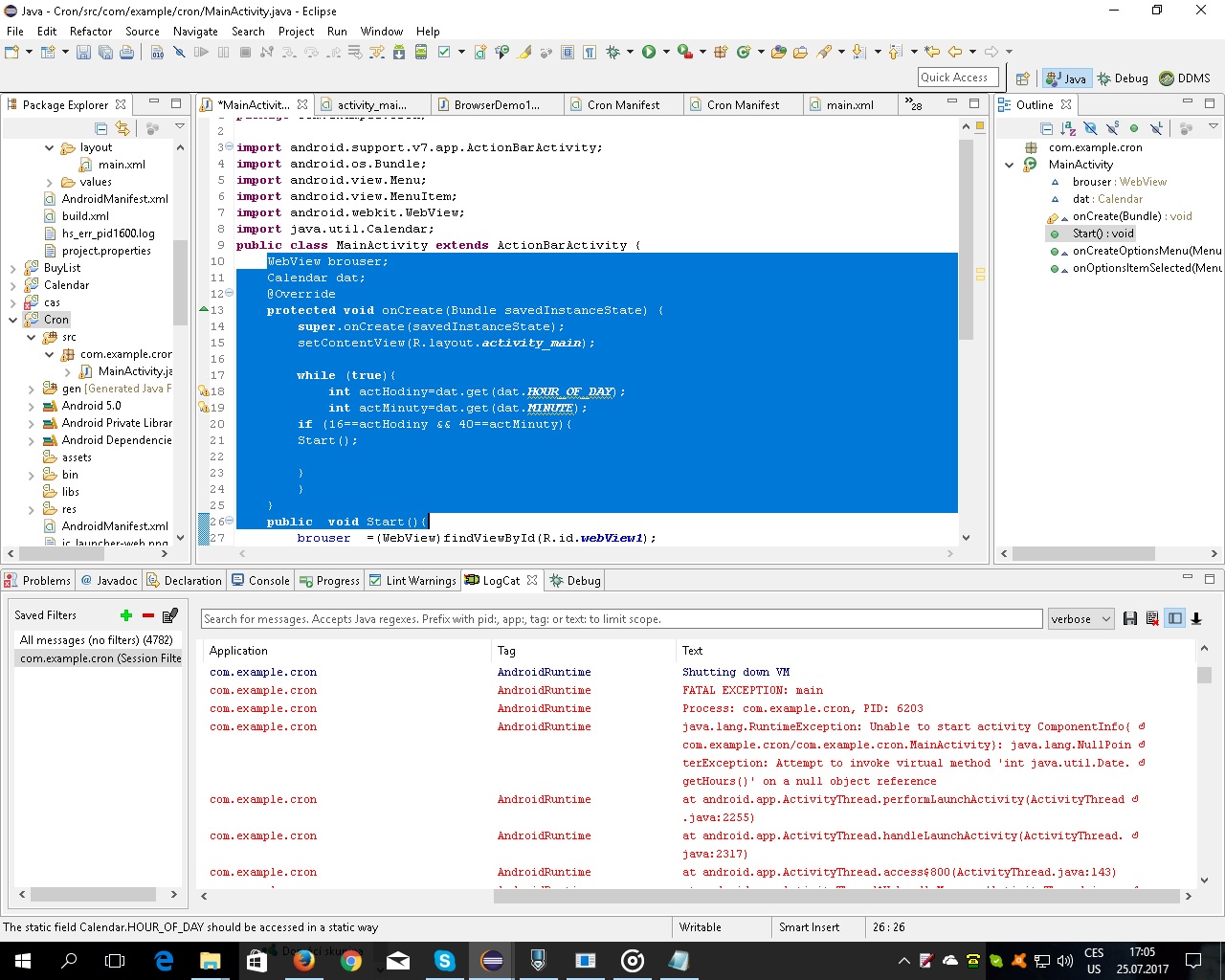Collapse the Cron project tree node

point(13,320)
